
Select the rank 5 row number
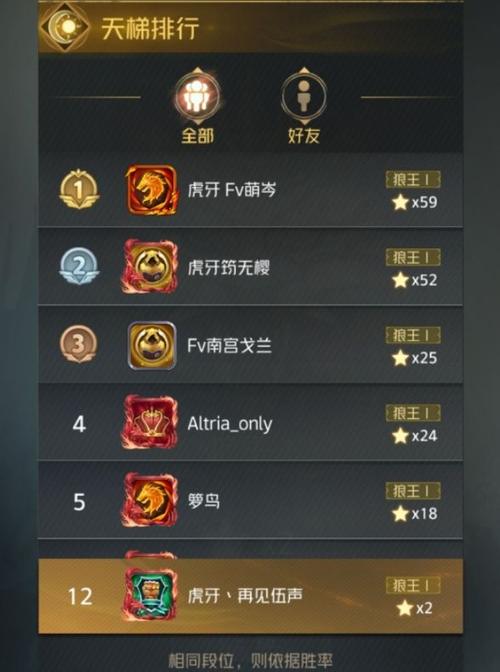coord(79,502)
